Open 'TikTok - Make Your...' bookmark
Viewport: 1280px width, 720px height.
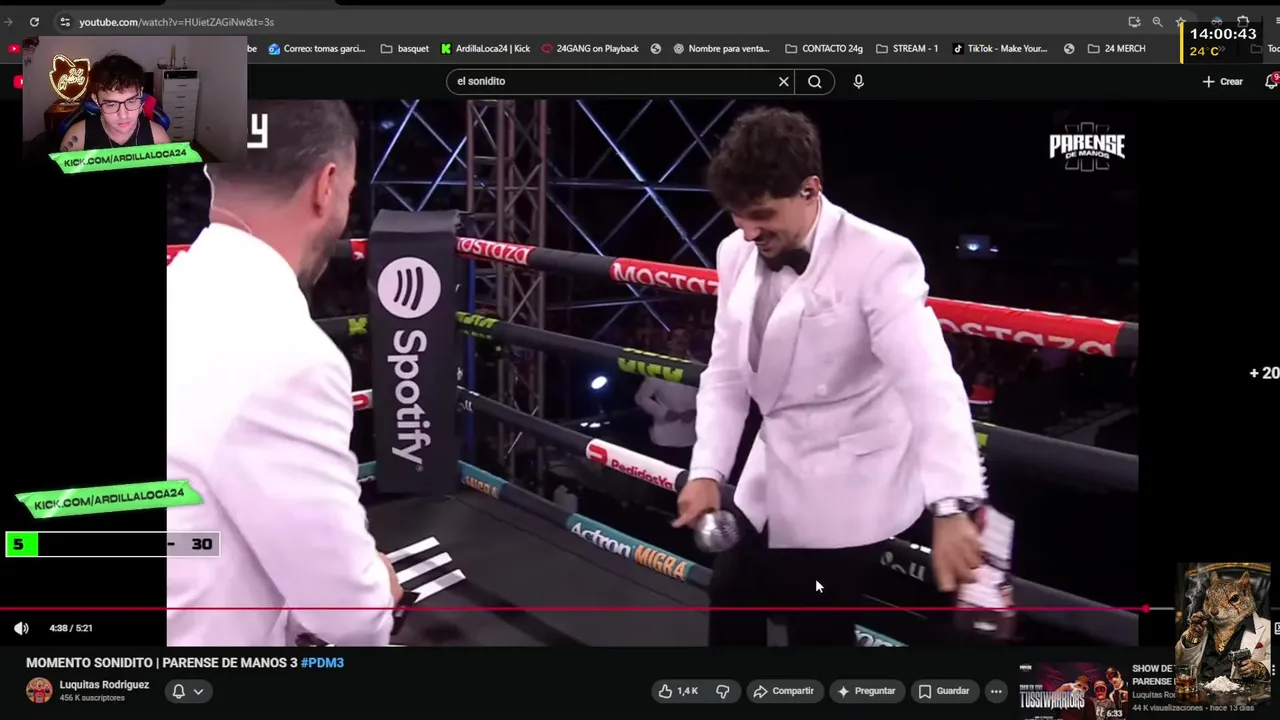(x=1000, y=48)
